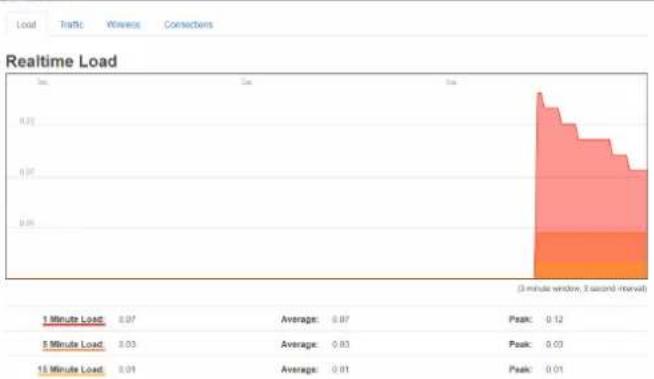Select the 5 Minute Load current value 0.03
The width and height of the screenshot is (654, 379).
[127, 344]
